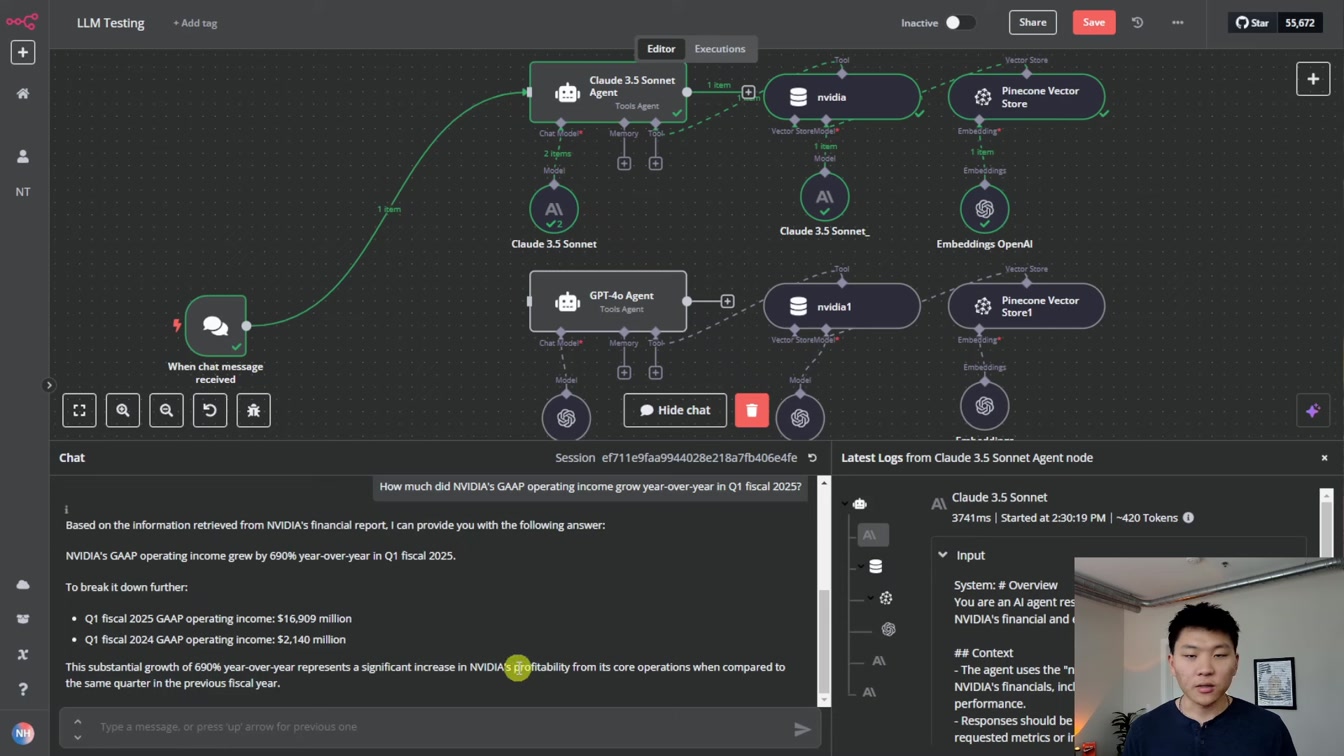Click the bug debug button
Screen dimensions: 1344x756
click(x=254, y=410)
